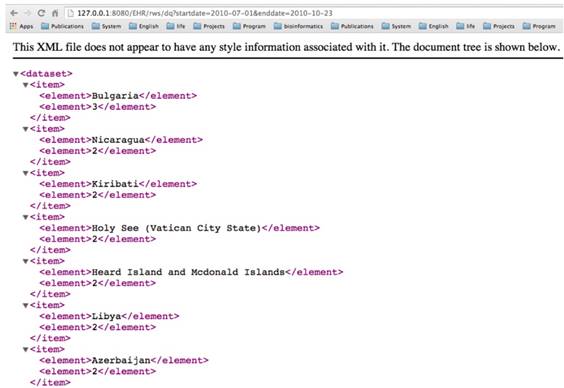Collapse the item node containing Holy See
This screenshot has height=388, width=564.
[26, 217]
